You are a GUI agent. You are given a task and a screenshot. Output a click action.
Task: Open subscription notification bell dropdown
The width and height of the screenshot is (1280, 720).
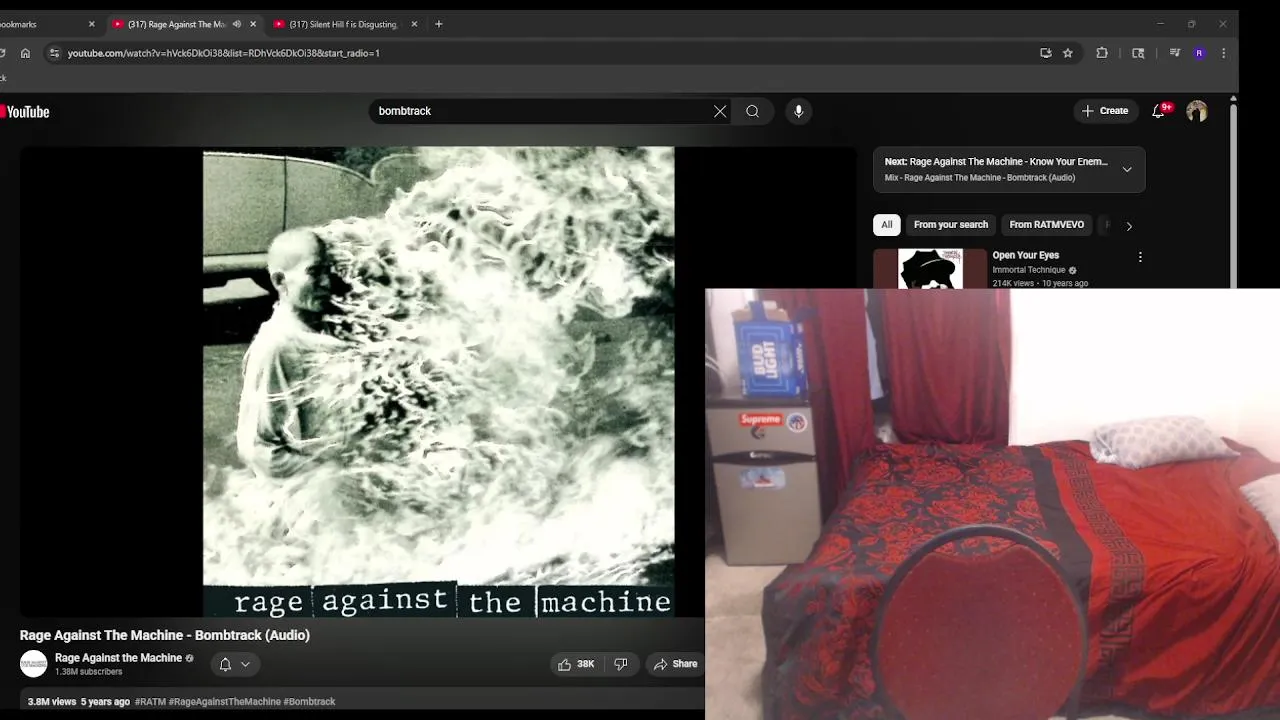[234, 664]
